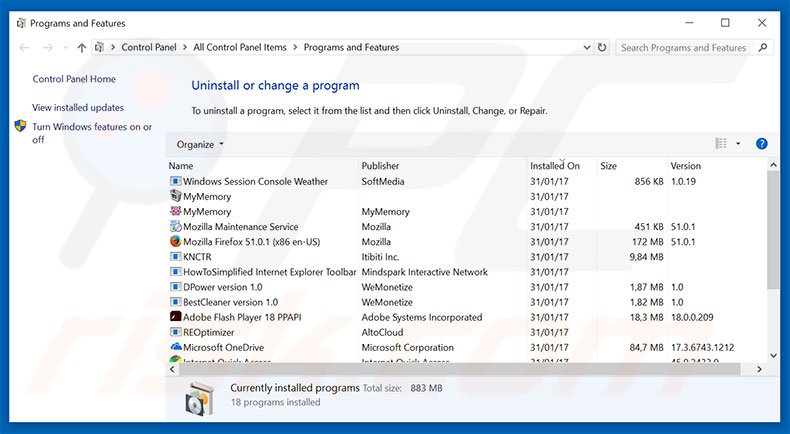Screen dimensions: 790x434
Task: Click the Adobe Flash Player icon
Action: [175, 317]
